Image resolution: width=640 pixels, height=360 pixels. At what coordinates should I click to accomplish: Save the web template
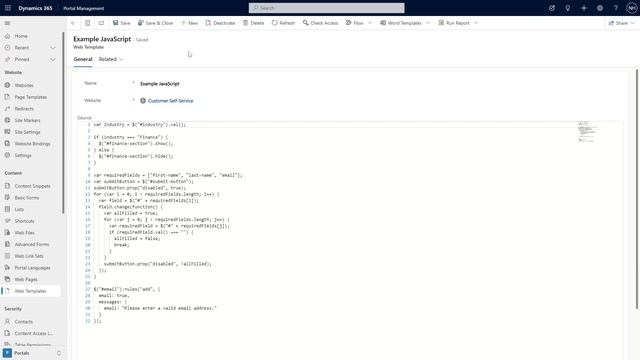[x=122, y=23]
